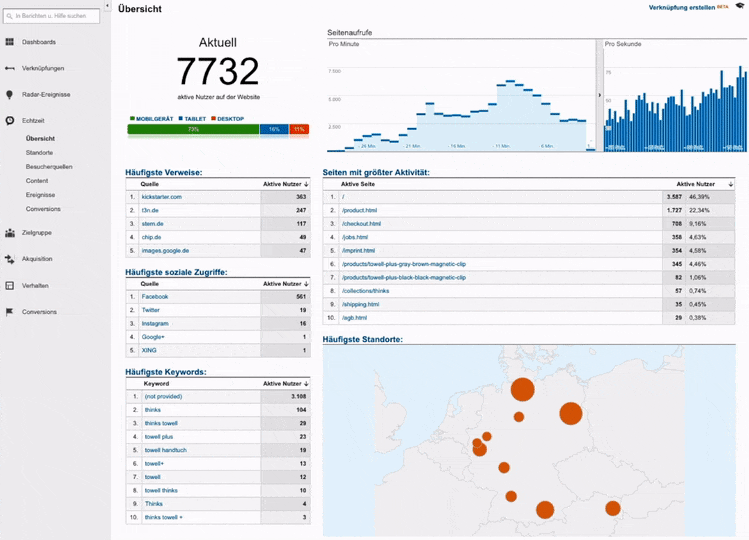Open the chip.de referral link
Image resolution: width=749 pixels, height=540 pixels.
click(x=151, y=237)
